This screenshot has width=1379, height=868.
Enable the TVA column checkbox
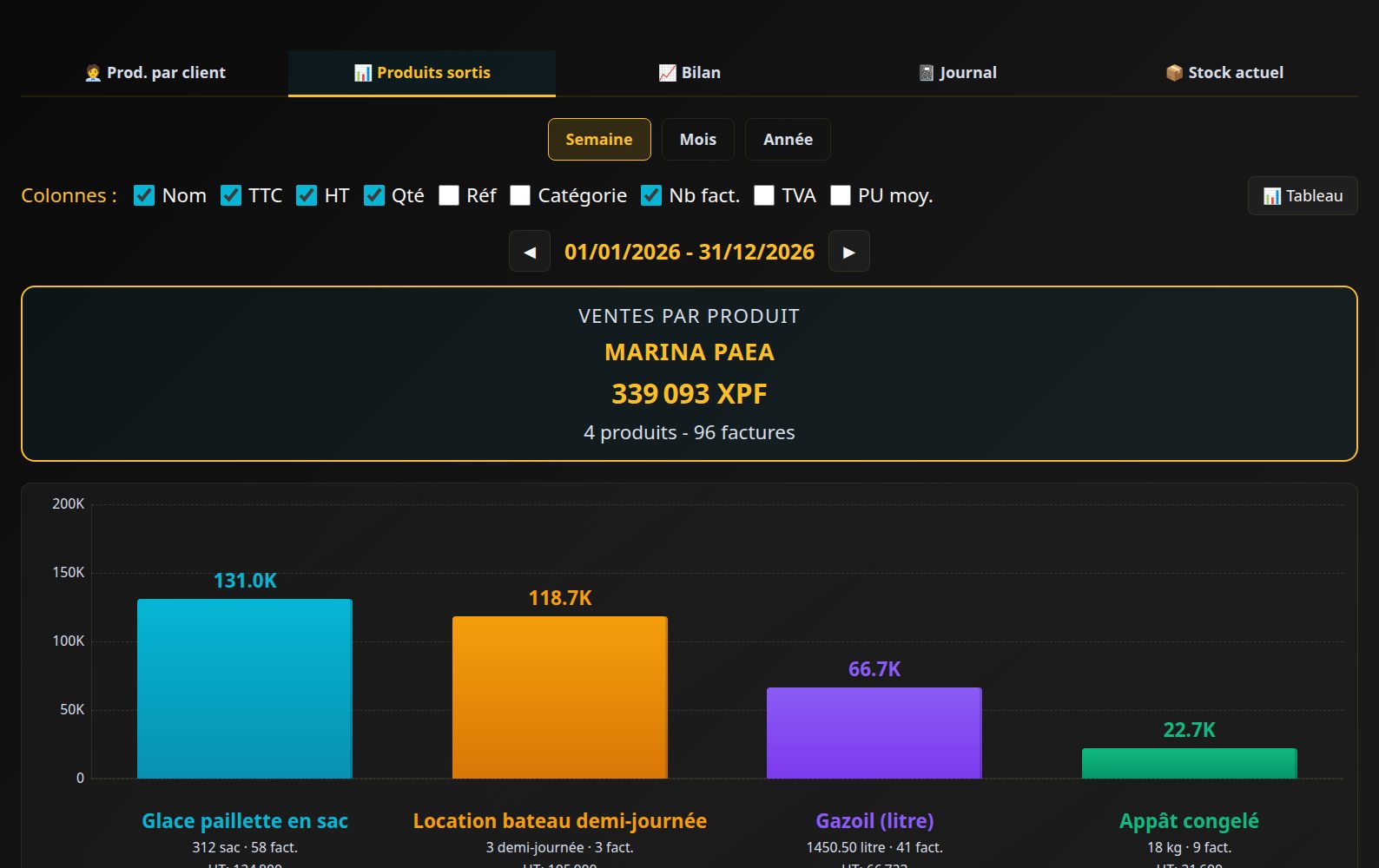pyautogui.click(x=764, y=196)
